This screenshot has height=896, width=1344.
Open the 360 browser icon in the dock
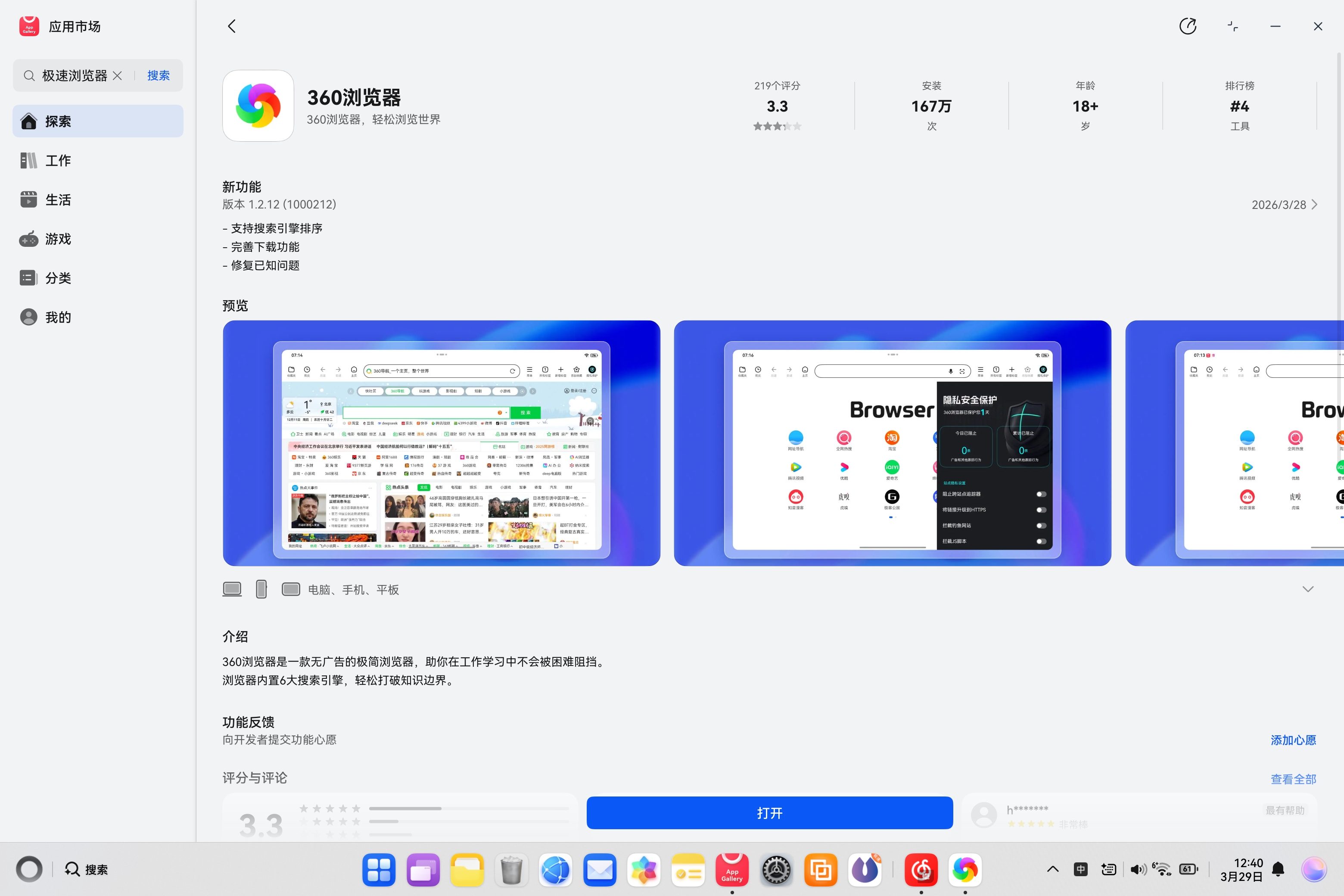pos(965,870)
